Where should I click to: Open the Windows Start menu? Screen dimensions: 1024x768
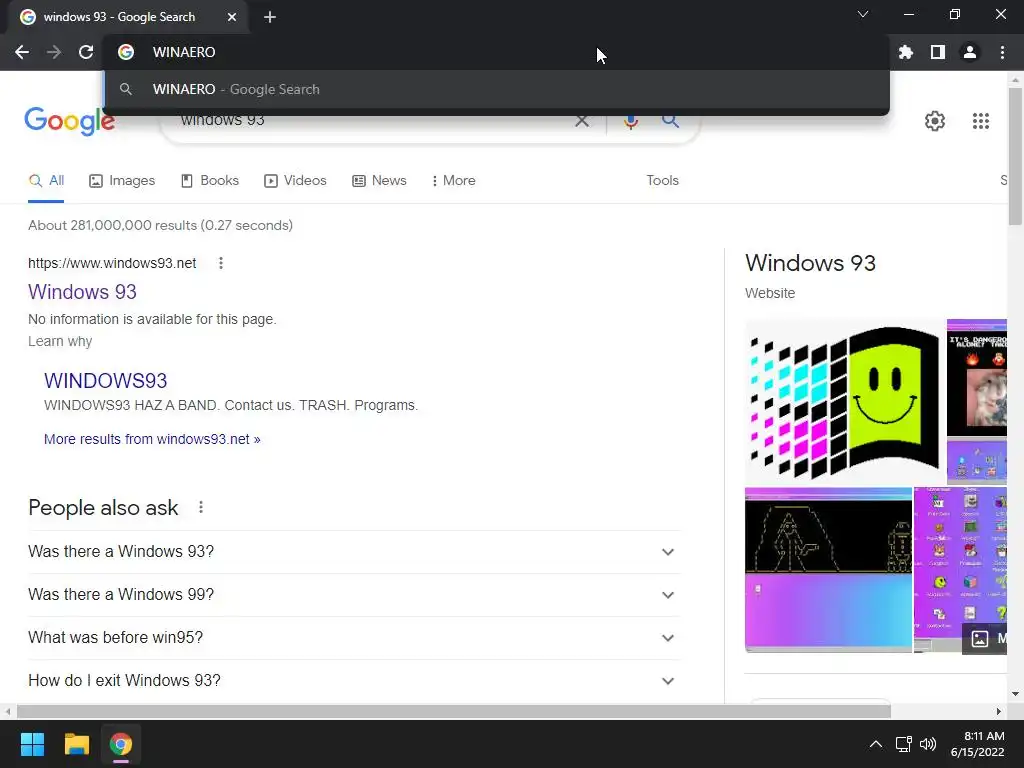coord(32,744)
